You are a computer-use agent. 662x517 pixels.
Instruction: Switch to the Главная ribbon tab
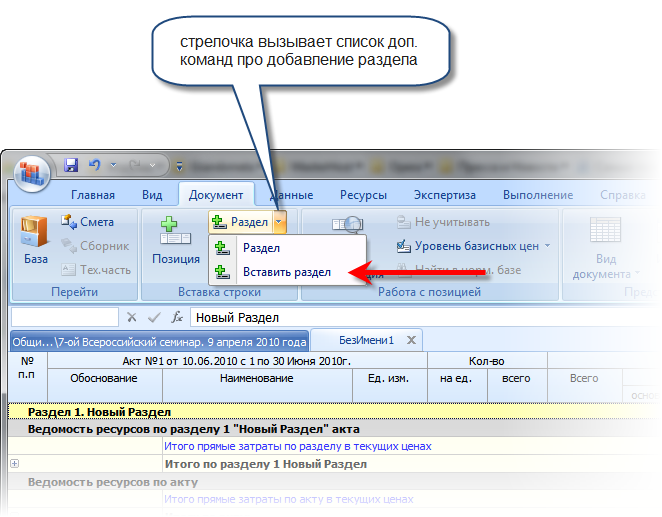click(x=92, y=195)
